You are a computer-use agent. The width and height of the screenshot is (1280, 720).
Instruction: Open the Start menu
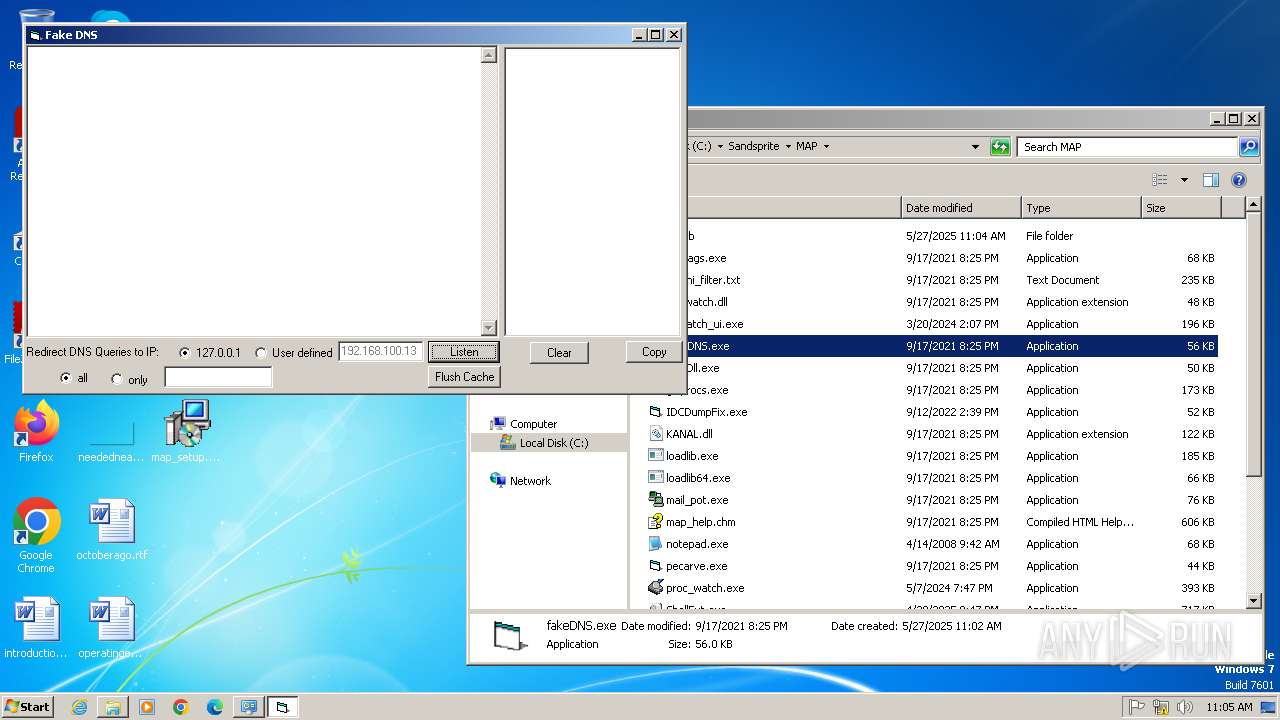tap(28, 706)
